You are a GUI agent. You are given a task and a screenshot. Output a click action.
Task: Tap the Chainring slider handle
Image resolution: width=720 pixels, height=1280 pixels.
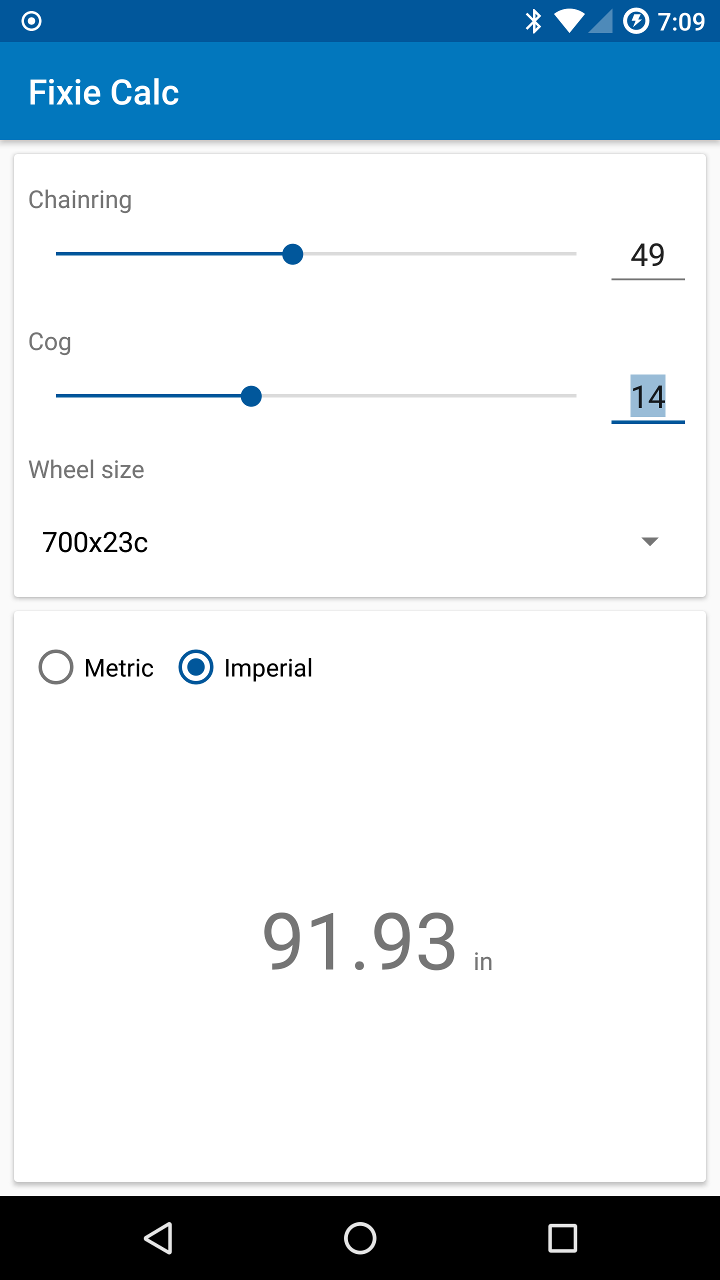click(x=292, y=254)
